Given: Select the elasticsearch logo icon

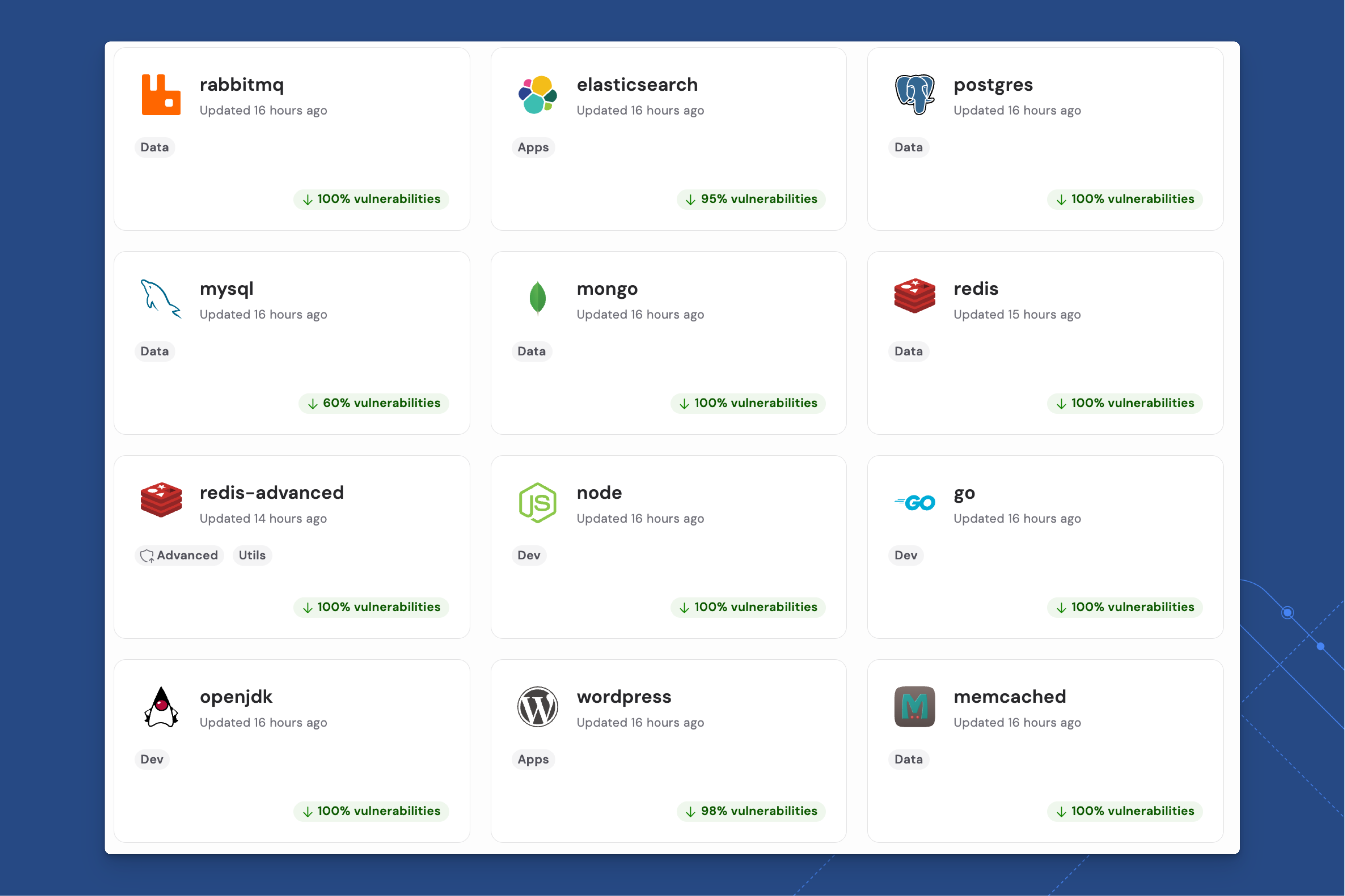Looking at the screenshot, I should tap(538, 95).
